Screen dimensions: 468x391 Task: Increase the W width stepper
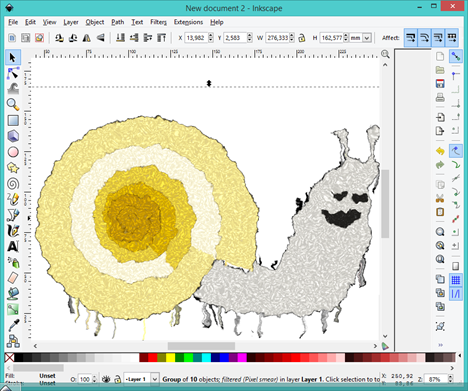(x=292, y=35)
